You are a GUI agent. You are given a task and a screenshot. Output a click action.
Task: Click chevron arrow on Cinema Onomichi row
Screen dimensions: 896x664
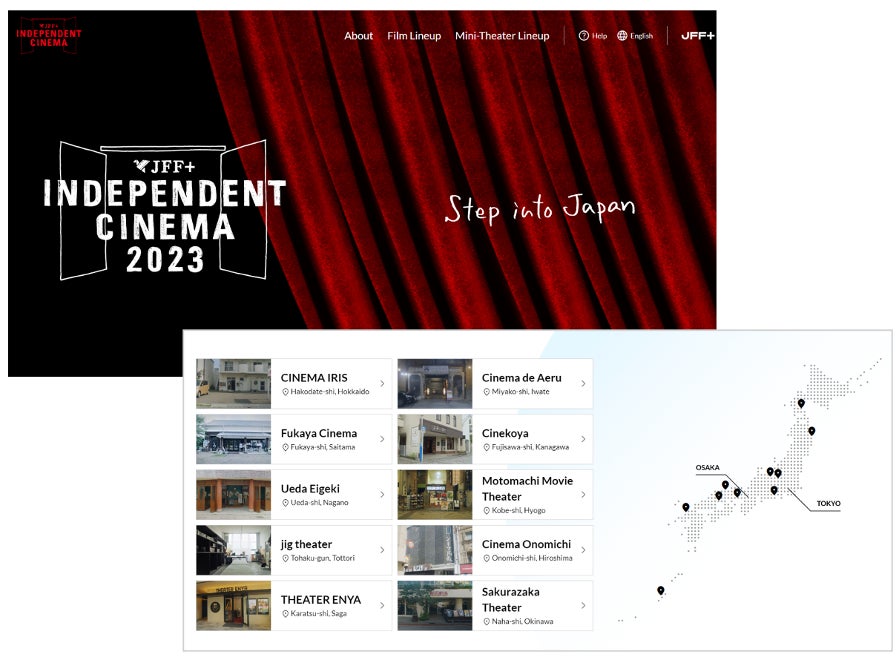pos(583,550)
